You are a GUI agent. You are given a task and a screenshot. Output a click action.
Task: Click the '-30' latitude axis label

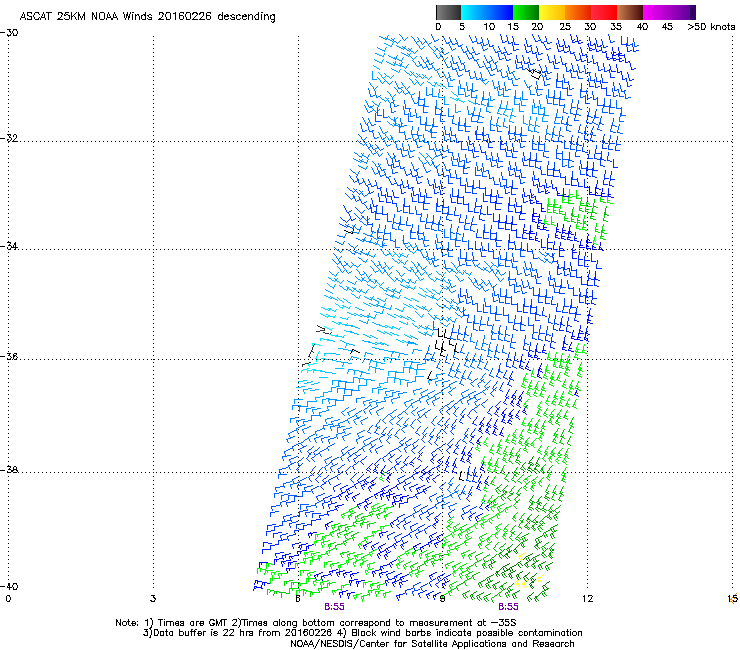pyautogui.click(x=9, y=33)
